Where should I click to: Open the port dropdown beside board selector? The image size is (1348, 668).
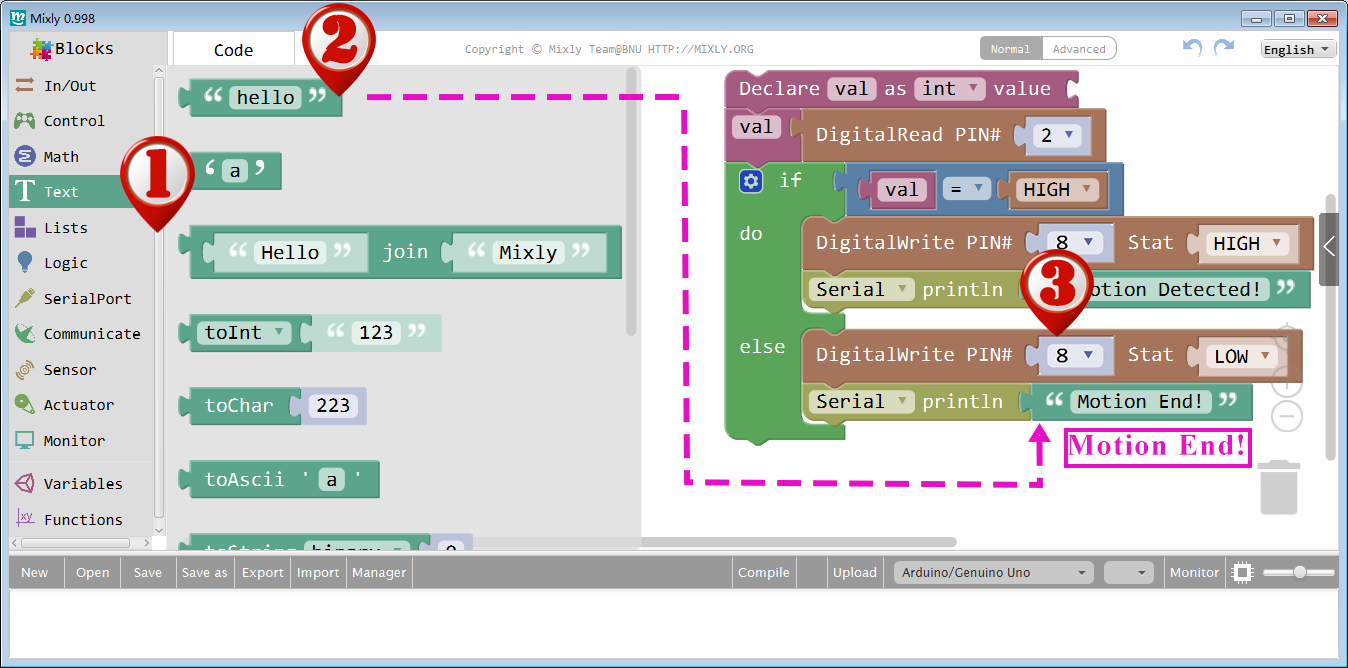1129,573
